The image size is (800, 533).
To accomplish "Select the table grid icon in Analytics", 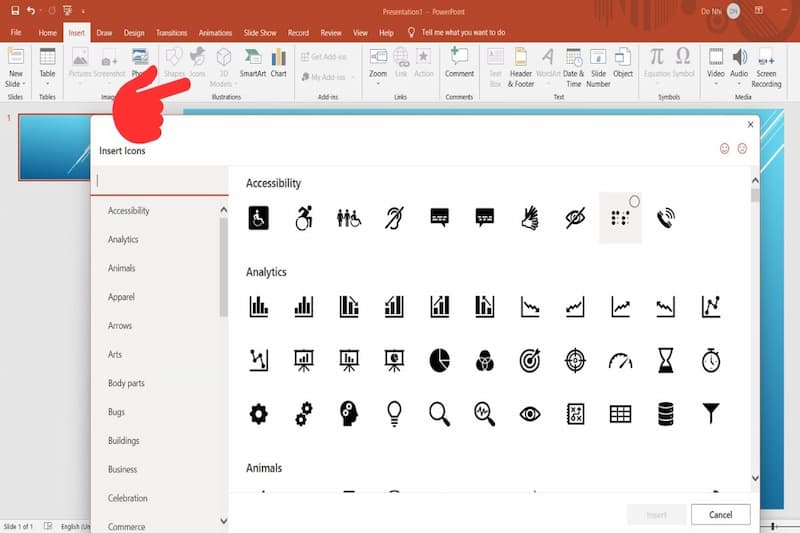I will [620, 414].
